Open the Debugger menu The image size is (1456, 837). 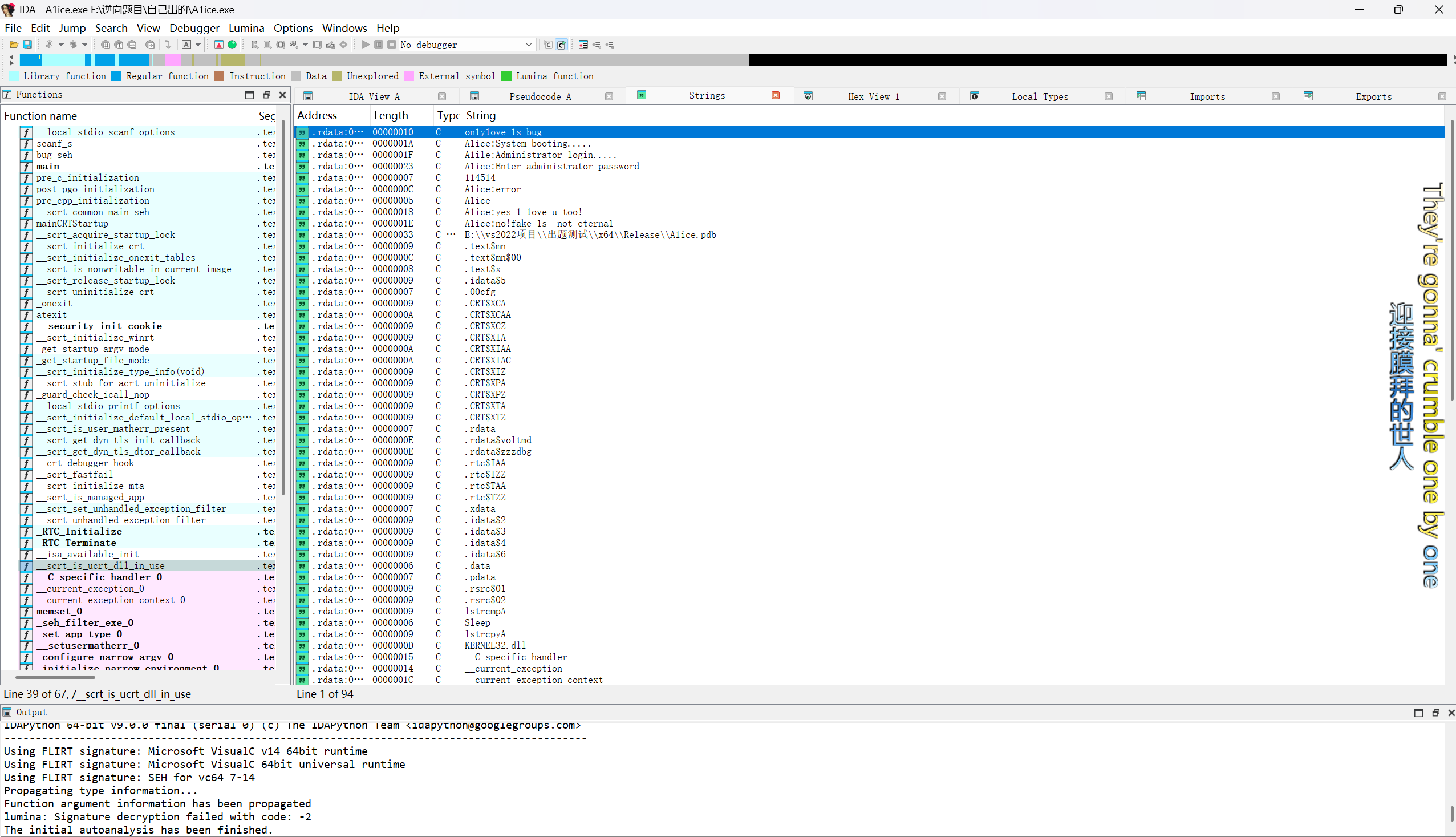click(x=194, y=28)
